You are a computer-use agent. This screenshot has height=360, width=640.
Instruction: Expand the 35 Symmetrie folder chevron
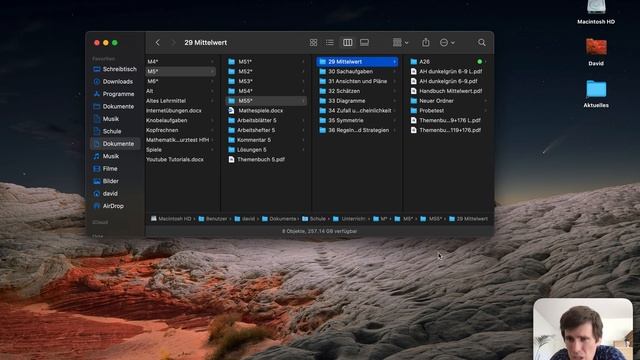pos(394,120)
